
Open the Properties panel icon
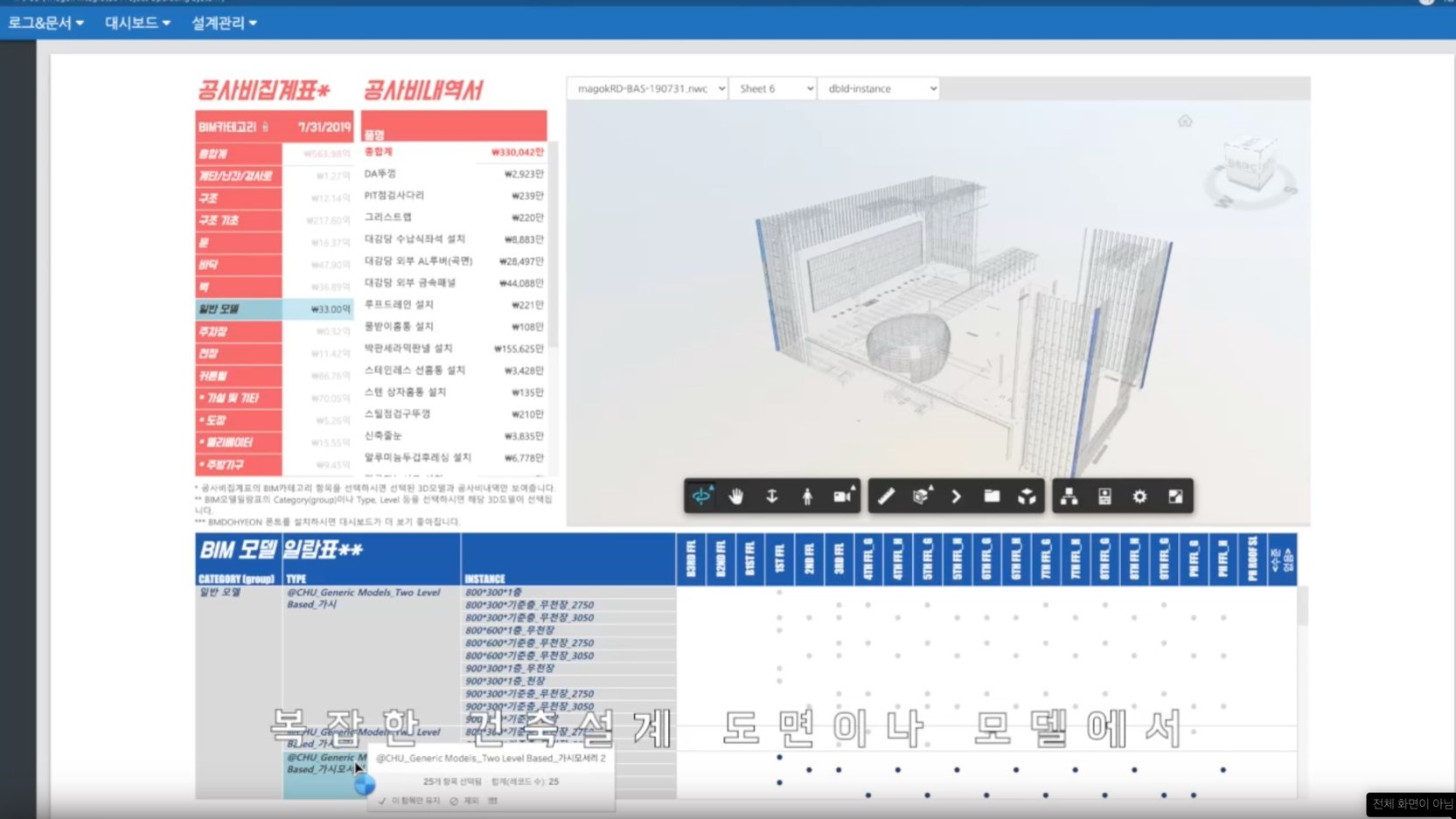click(1104, 496)
